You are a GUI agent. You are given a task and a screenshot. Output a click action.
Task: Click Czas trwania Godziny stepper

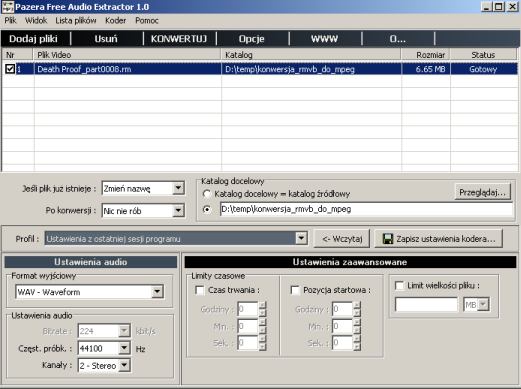pos(262,309)
